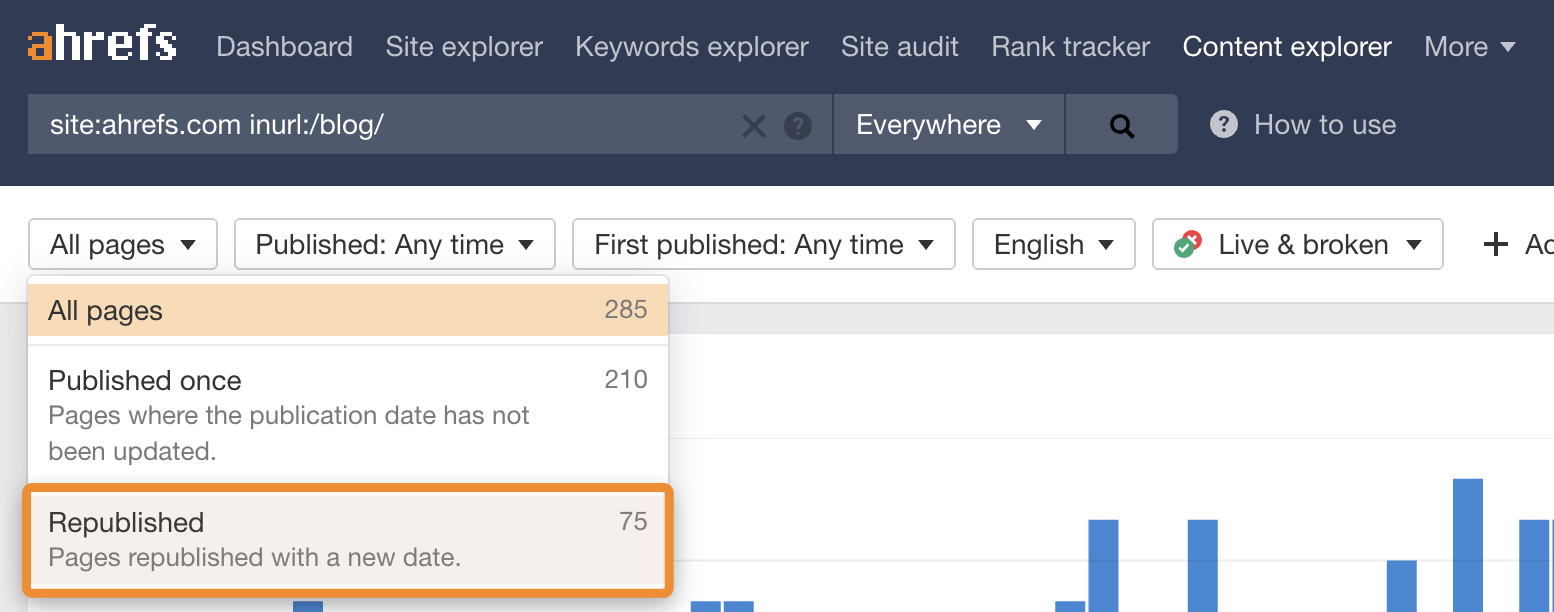Image resolution: width=1554 pixels, height=612 pixels.
Task: Open the First published: Any time filter
Action: [762, 243]
